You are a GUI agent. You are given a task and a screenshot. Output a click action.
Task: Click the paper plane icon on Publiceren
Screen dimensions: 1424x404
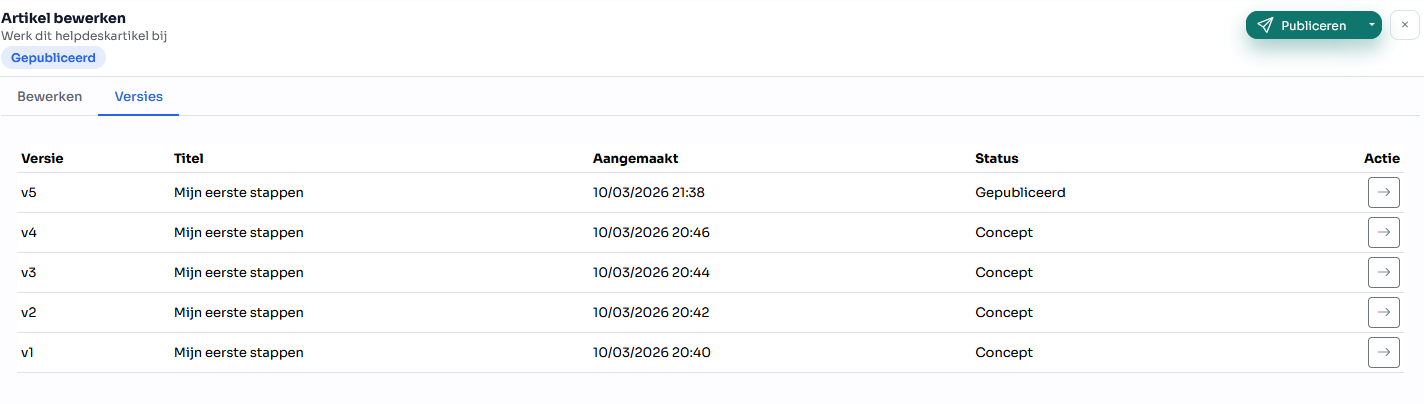[x=1265, y=25]
